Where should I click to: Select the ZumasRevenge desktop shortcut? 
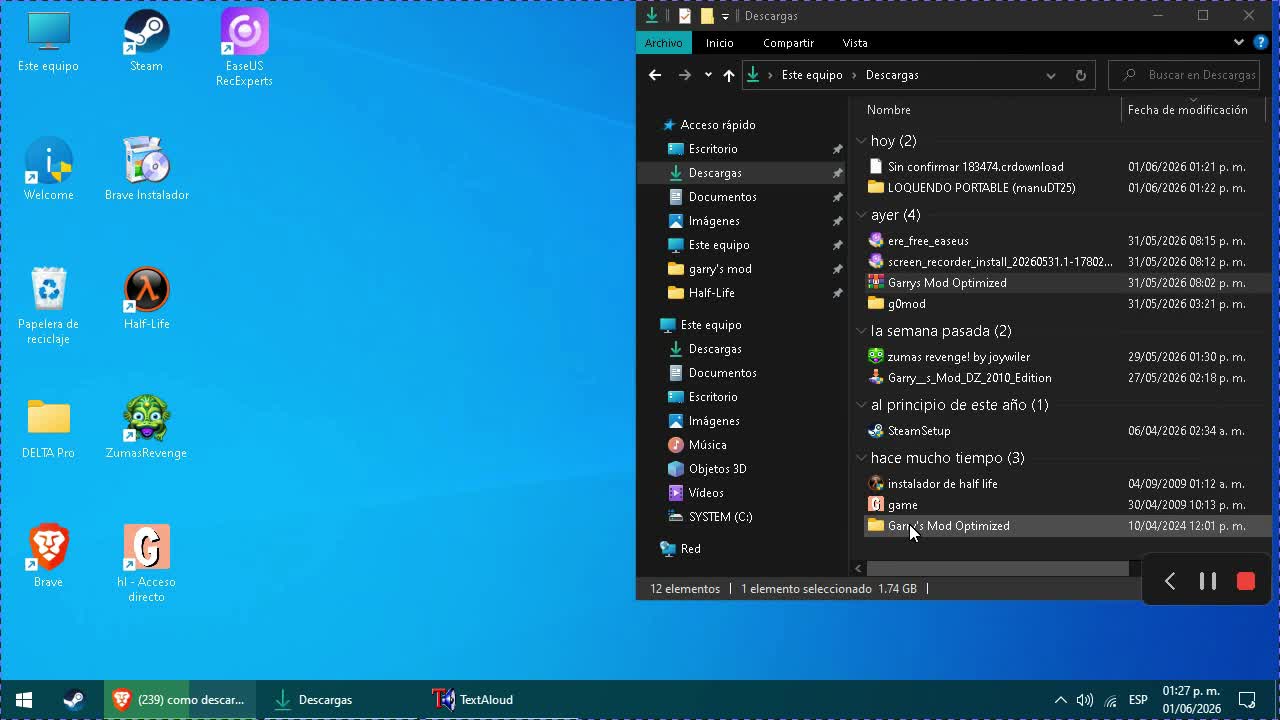(146, 428)
